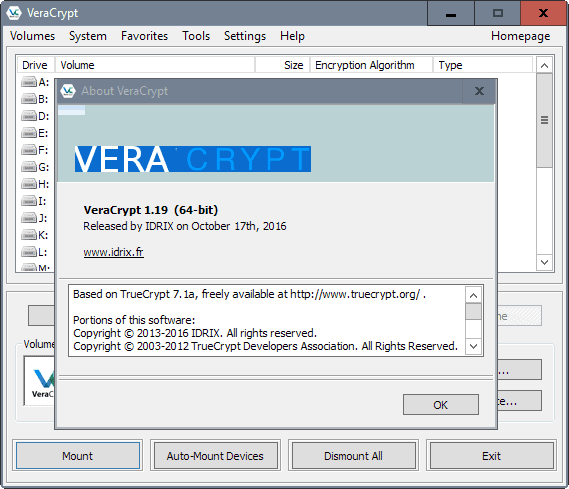
Task: Click 'Copyright © 2013-2016 IDRIX' line
Action: [x=195, y=333]
